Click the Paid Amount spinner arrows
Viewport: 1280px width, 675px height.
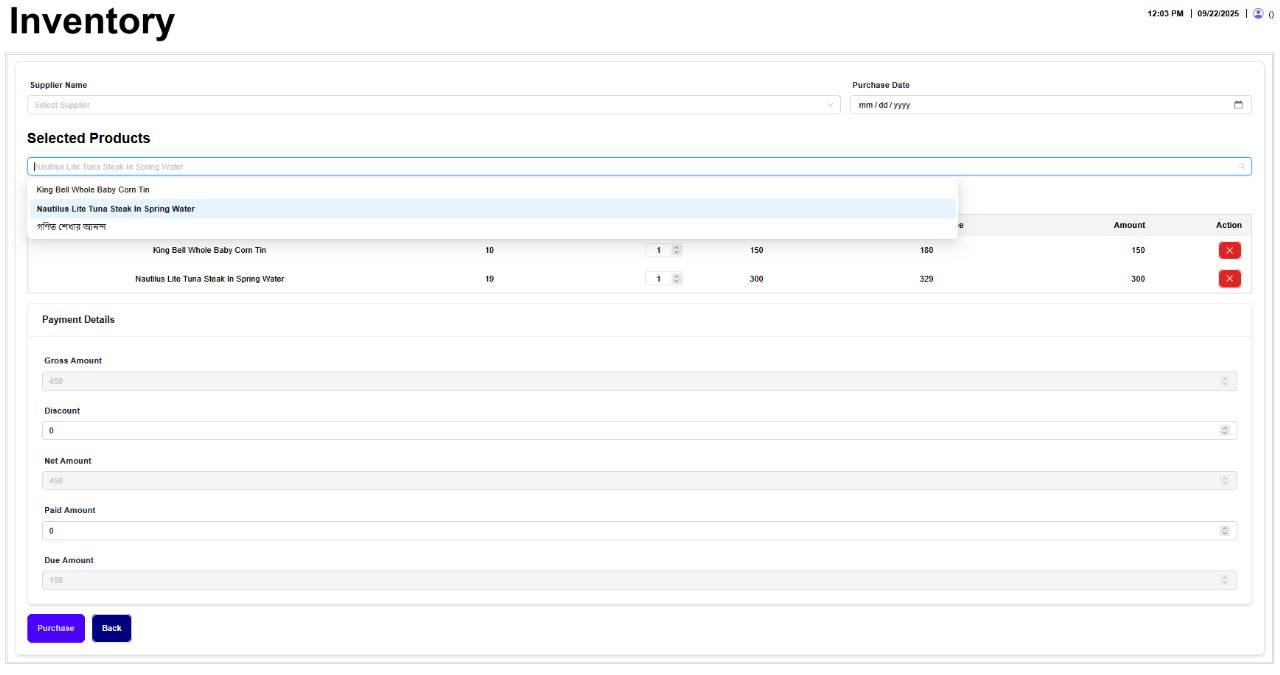[x=1225, y=530]
